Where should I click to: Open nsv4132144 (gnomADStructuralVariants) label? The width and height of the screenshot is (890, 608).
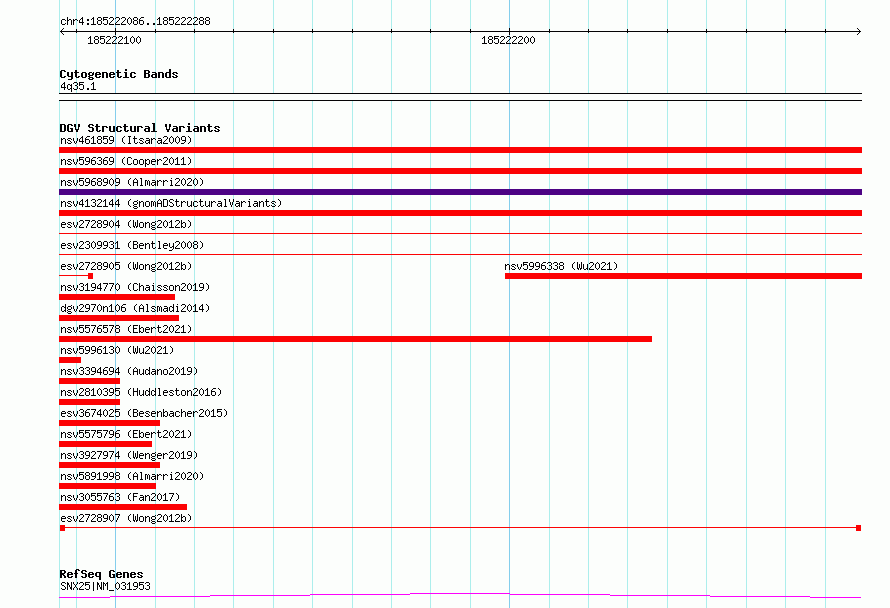click(171, 203)
